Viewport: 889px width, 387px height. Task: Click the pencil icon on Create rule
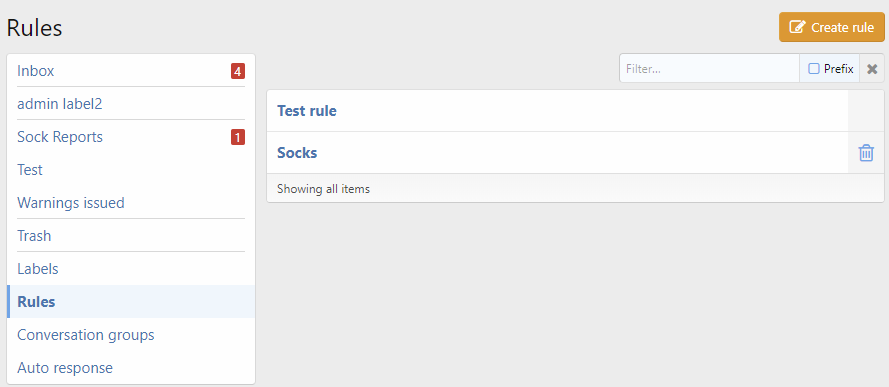[797, 27]
